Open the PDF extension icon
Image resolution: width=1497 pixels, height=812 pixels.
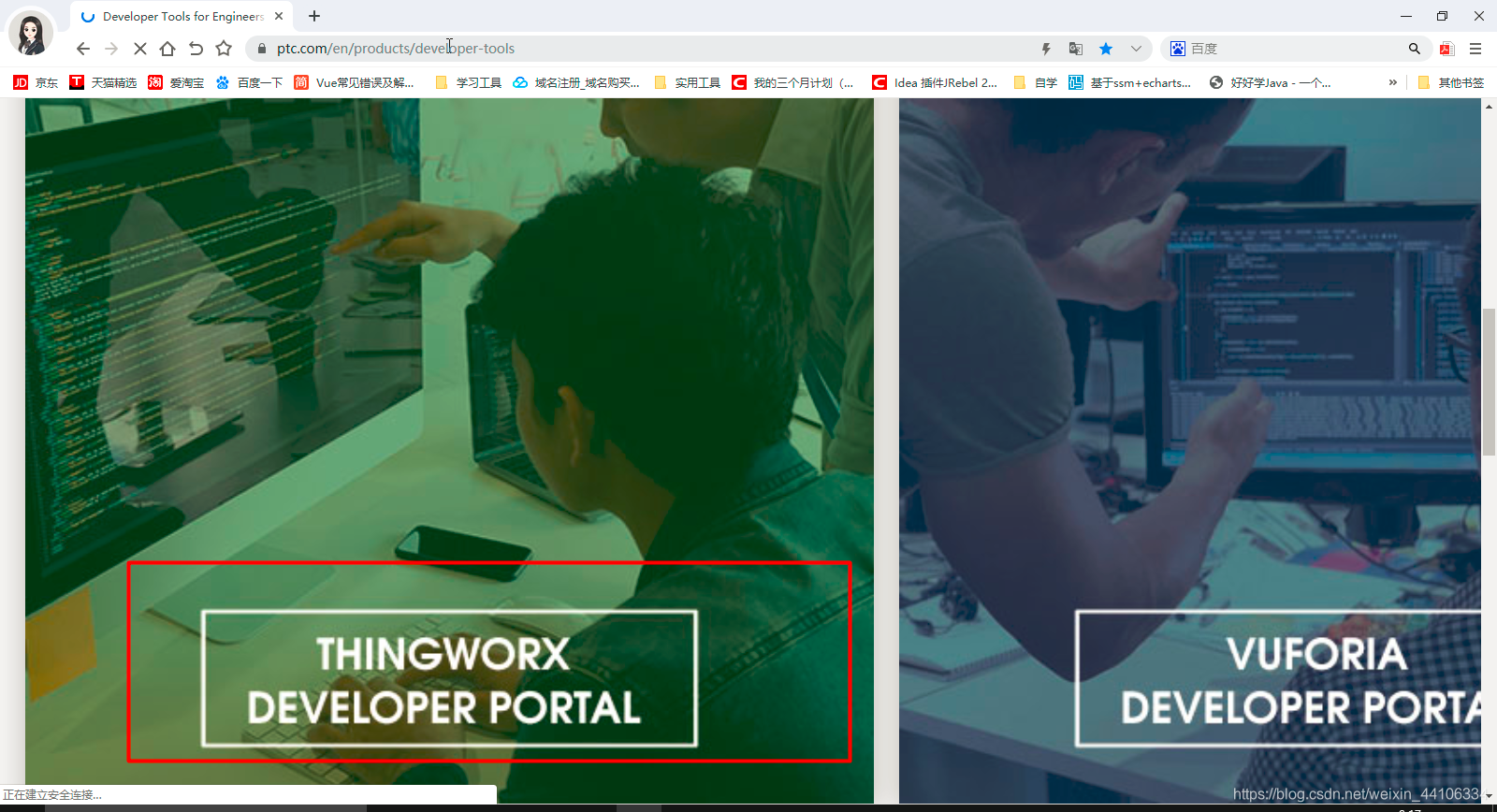1447,49
